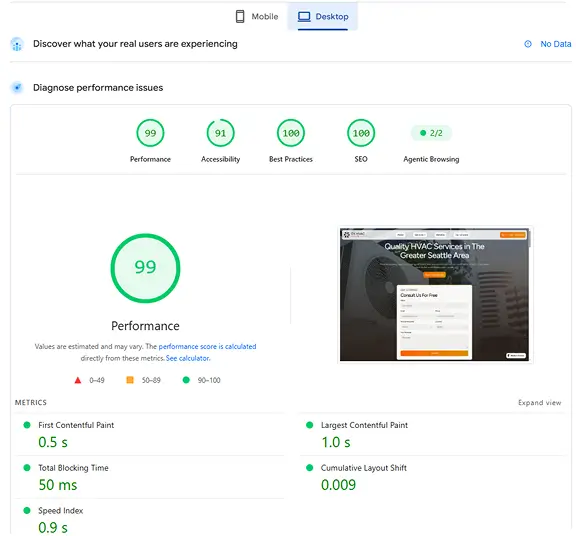576x537 pixels.
Task: Click Diagnose performance issues heading
Action: coord(98,87)
